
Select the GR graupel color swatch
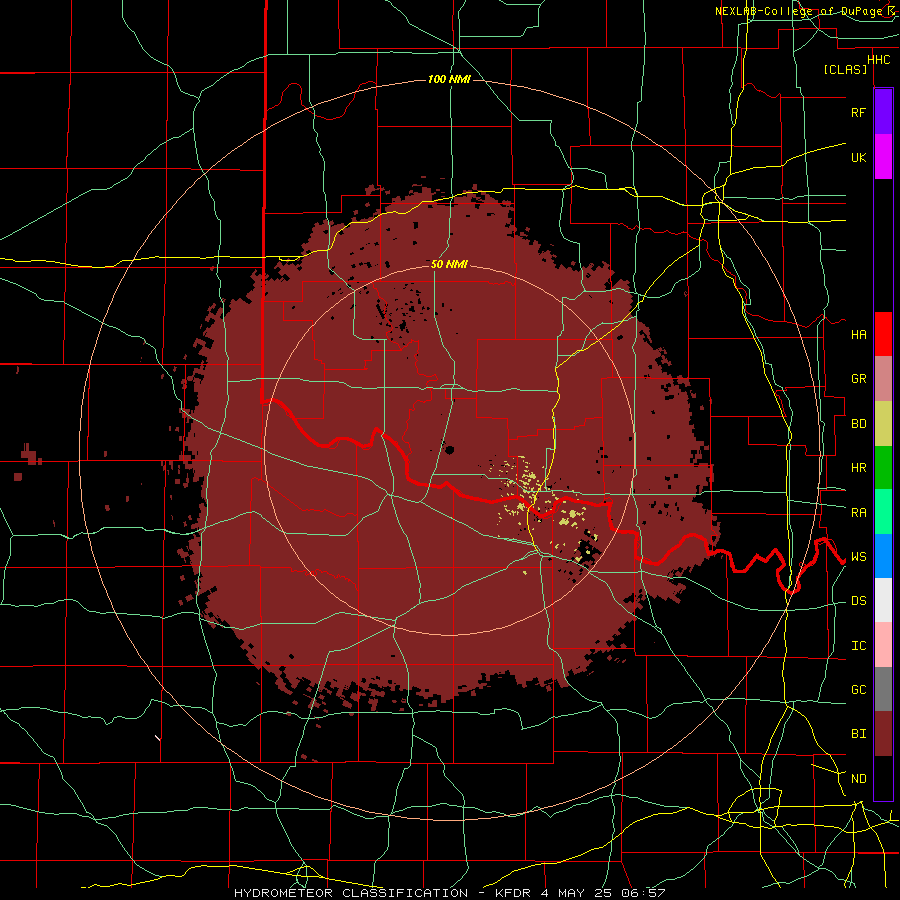[x=883, y=378]
